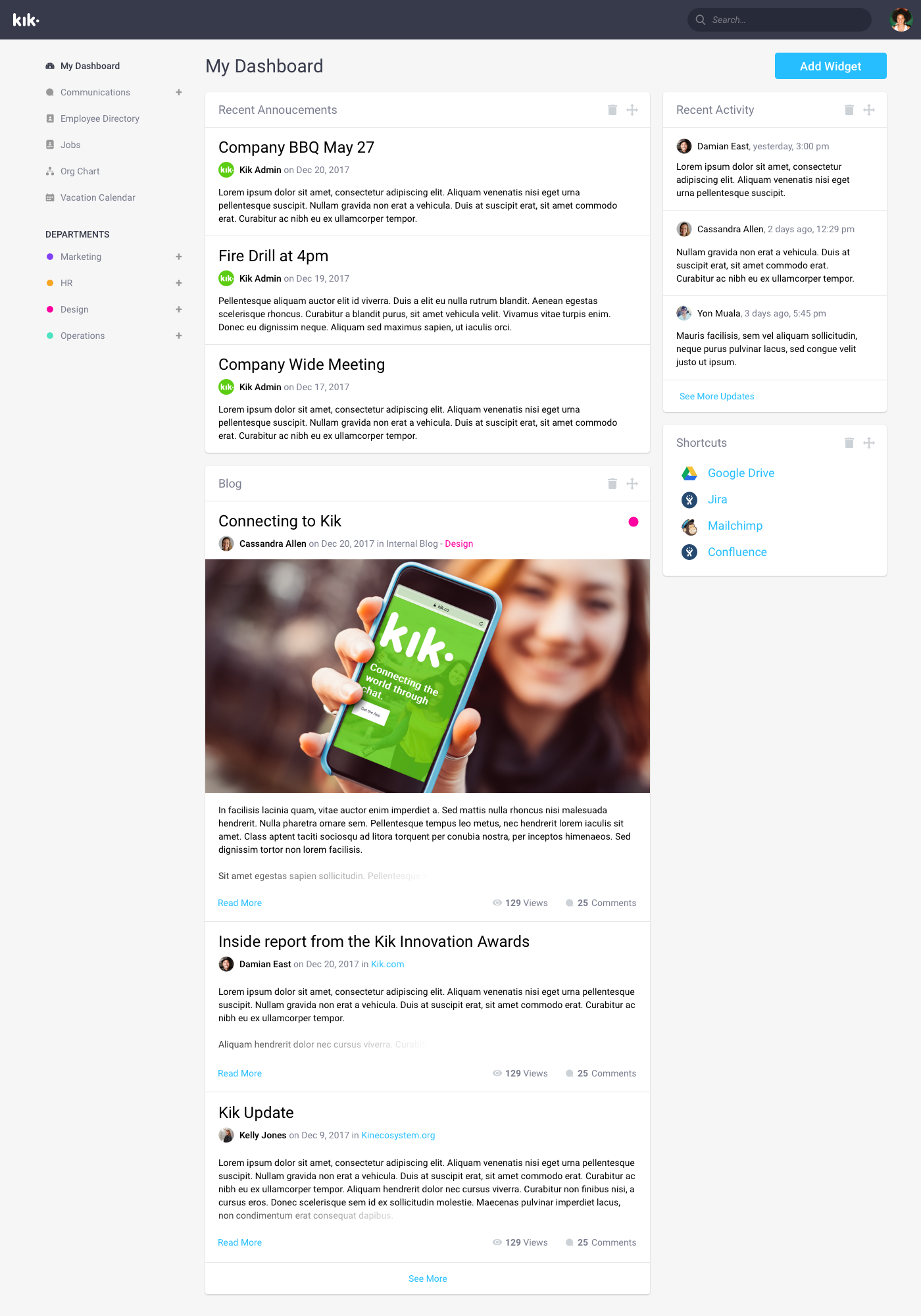Open the Google Drive shortcut icon
Viewport: 921px width, 1316px height.
(689, 473)
